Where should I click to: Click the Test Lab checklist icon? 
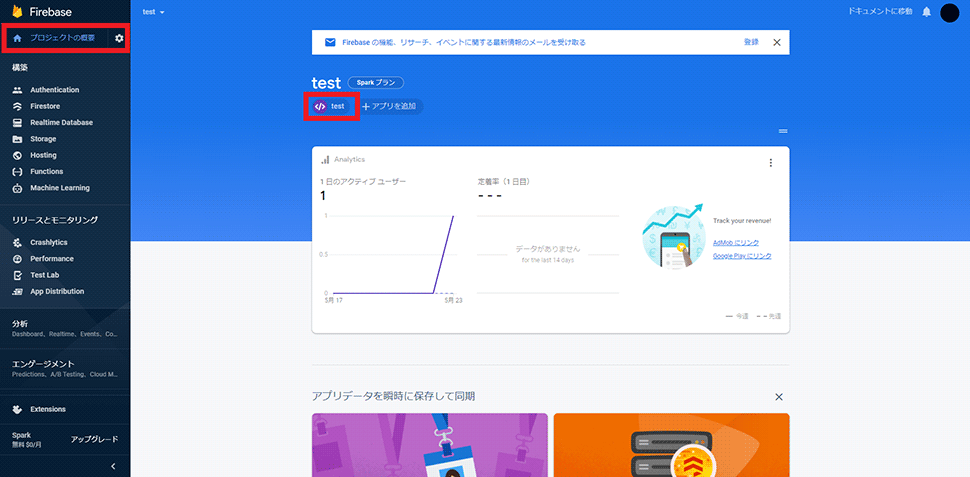[17, 275]
